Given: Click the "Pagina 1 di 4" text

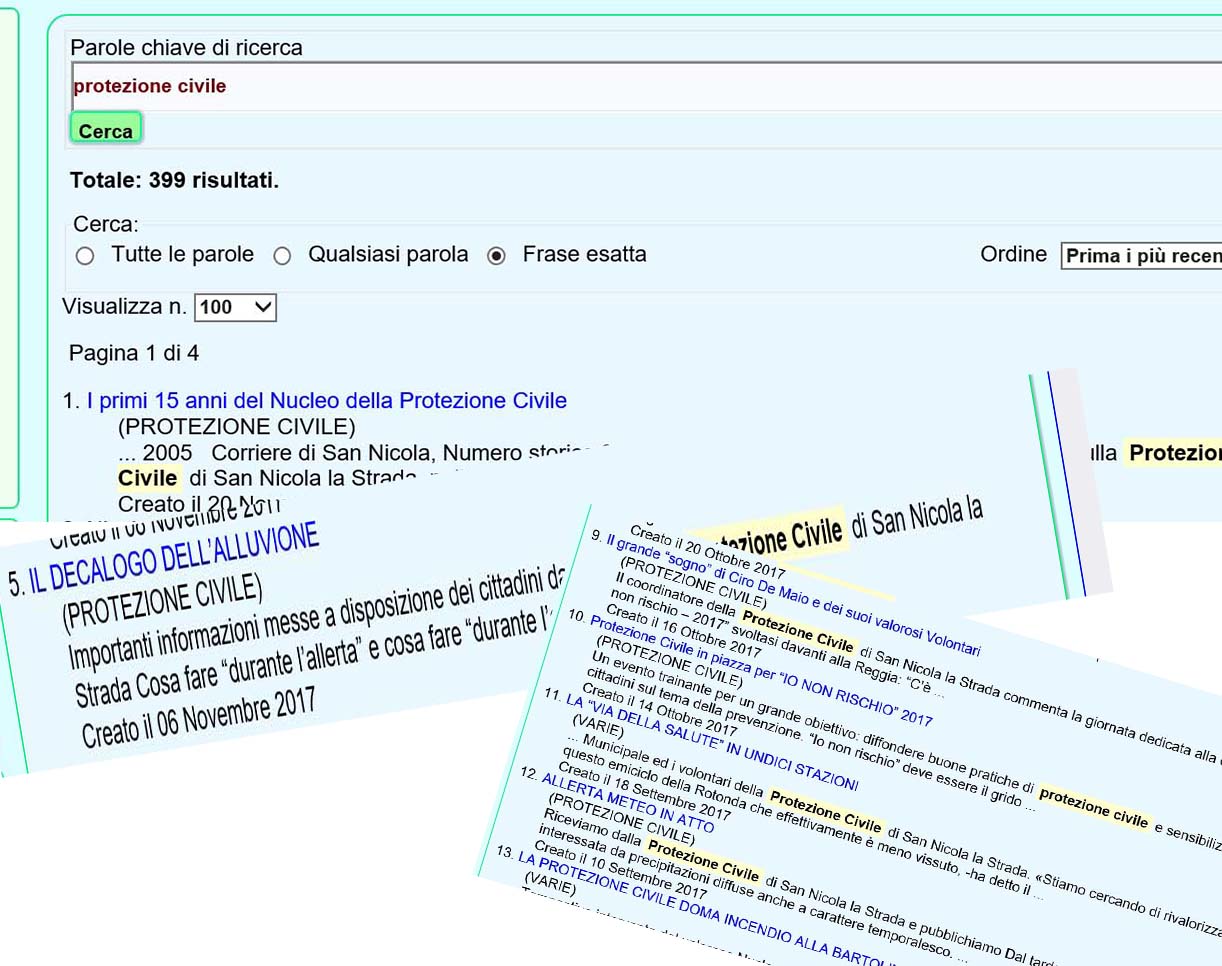Looking at the screenshot, I should 134,353.
